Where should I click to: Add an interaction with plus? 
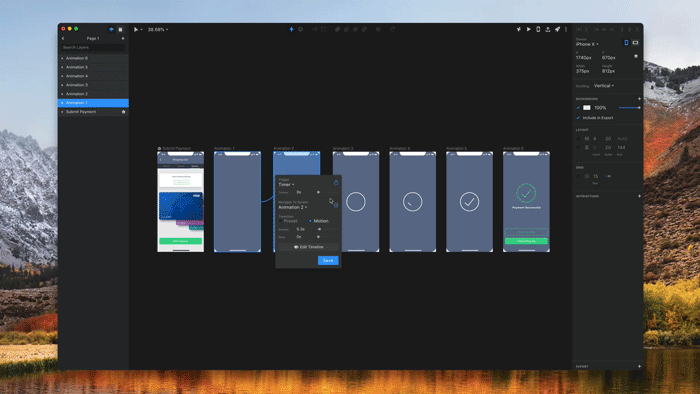(x=639, y=196)
